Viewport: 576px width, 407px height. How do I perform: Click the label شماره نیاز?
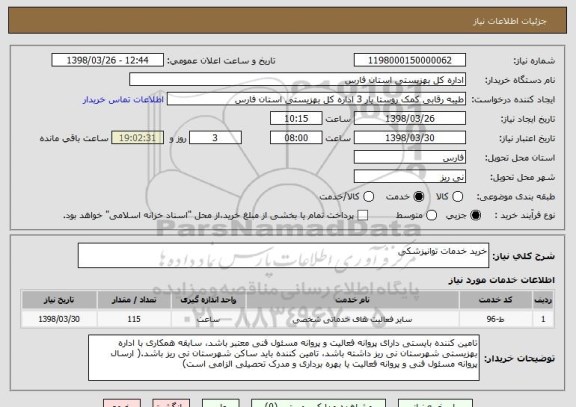[534, 61]
